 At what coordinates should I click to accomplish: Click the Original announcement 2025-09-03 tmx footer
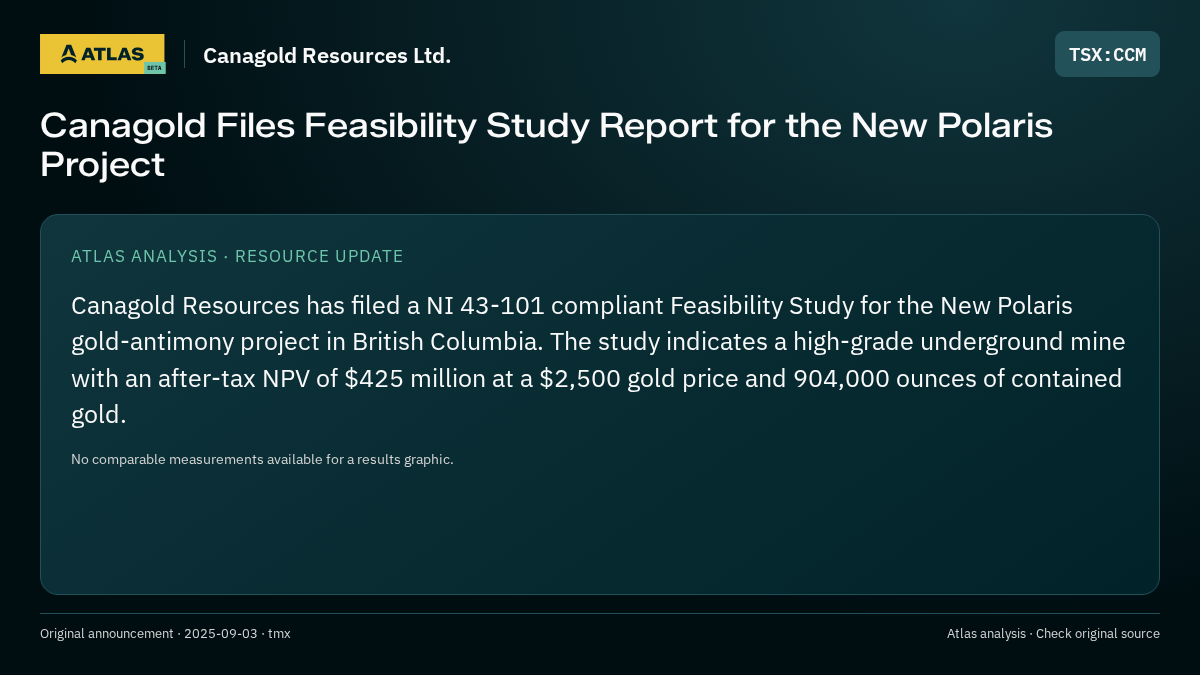165,633
